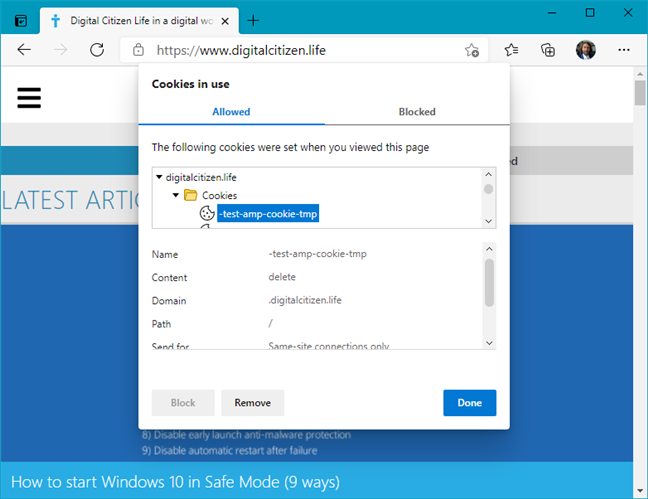Click the 'Cookies in use' heading
This screenshot has width=648, height=499.
191,84
